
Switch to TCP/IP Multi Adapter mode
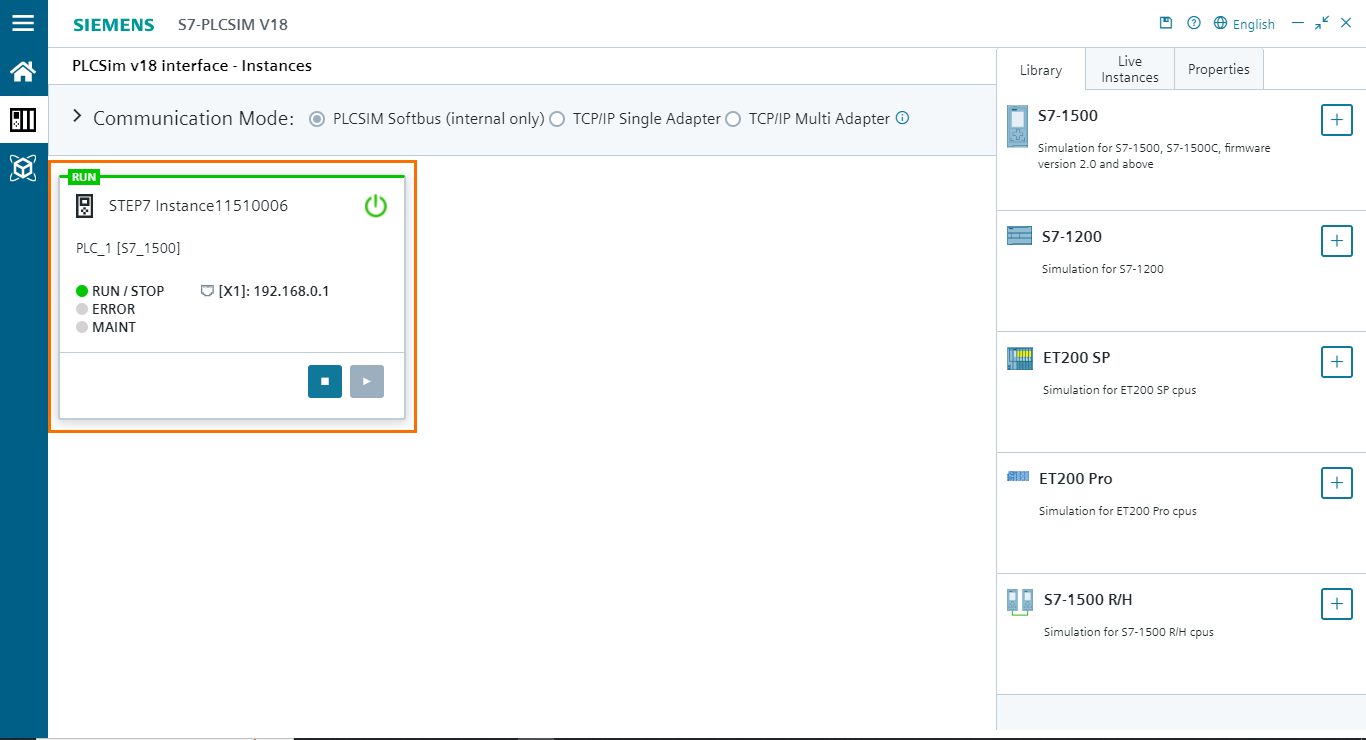click(734, 118)
